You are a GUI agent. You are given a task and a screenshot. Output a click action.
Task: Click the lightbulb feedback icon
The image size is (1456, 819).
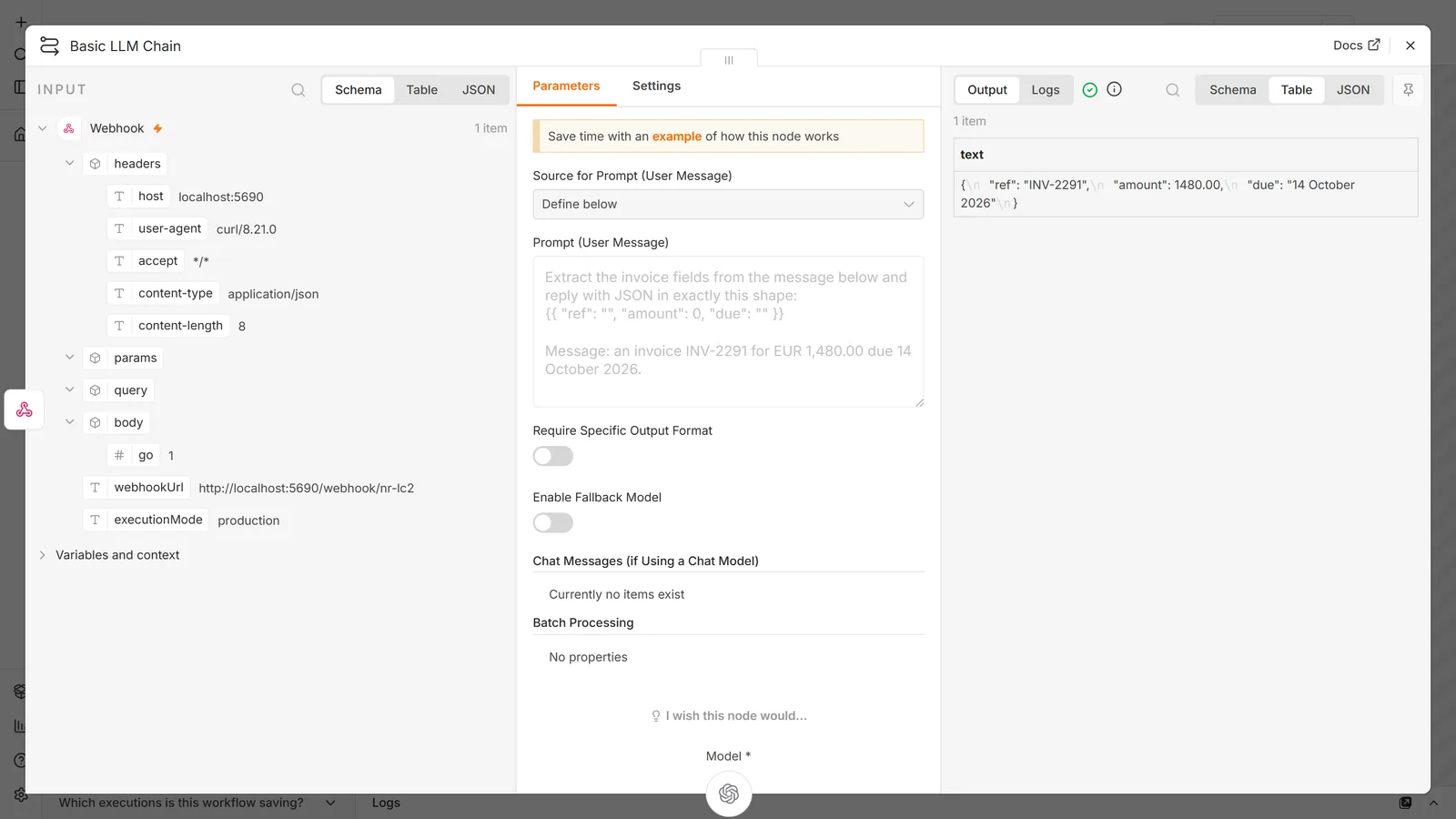pos(656,716)
